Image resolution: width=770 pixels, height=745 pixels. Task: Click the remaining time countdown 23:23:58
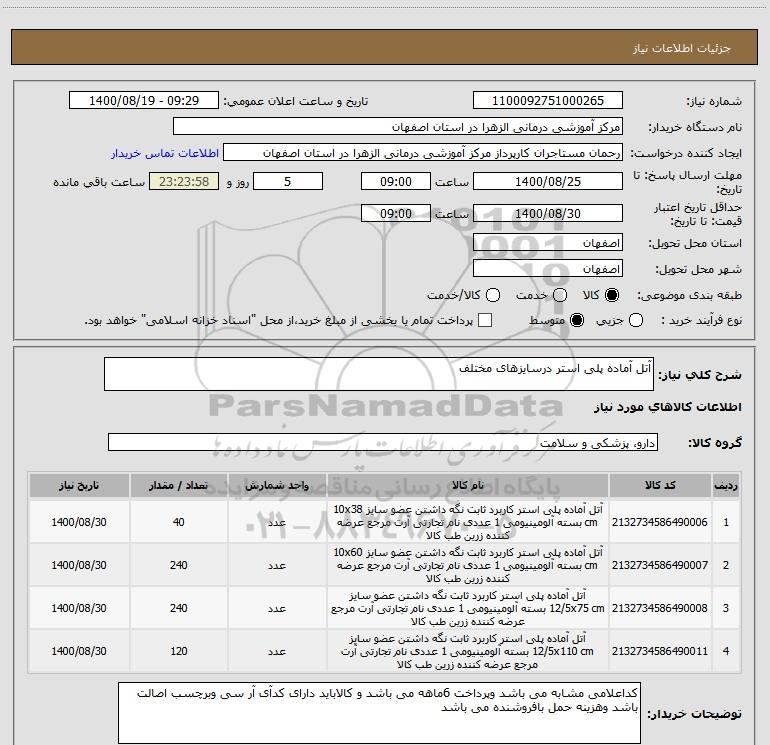tap(184, 181)
